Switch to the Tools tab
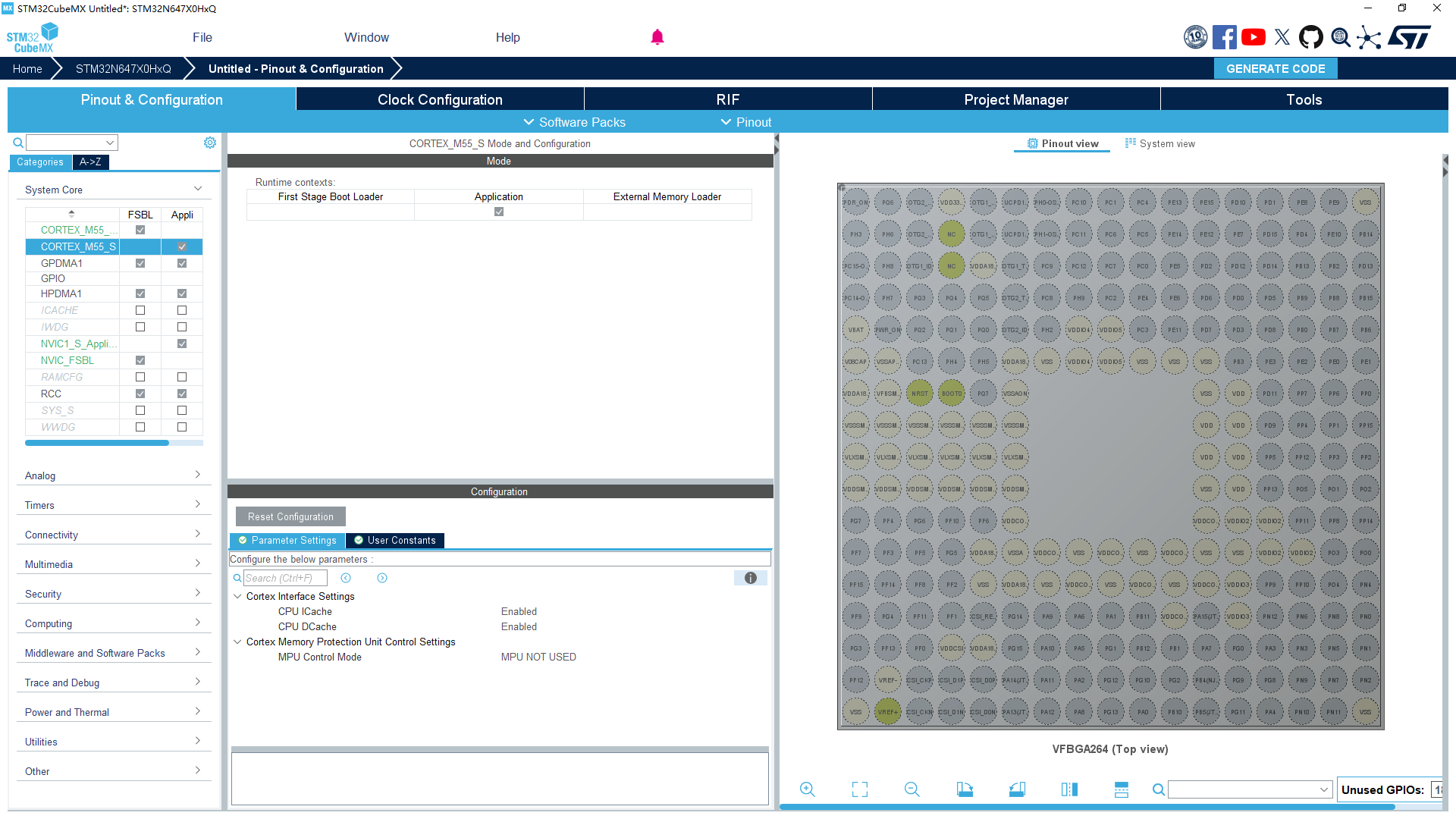The image size is (1456, 819). (x=1304, y=99)
